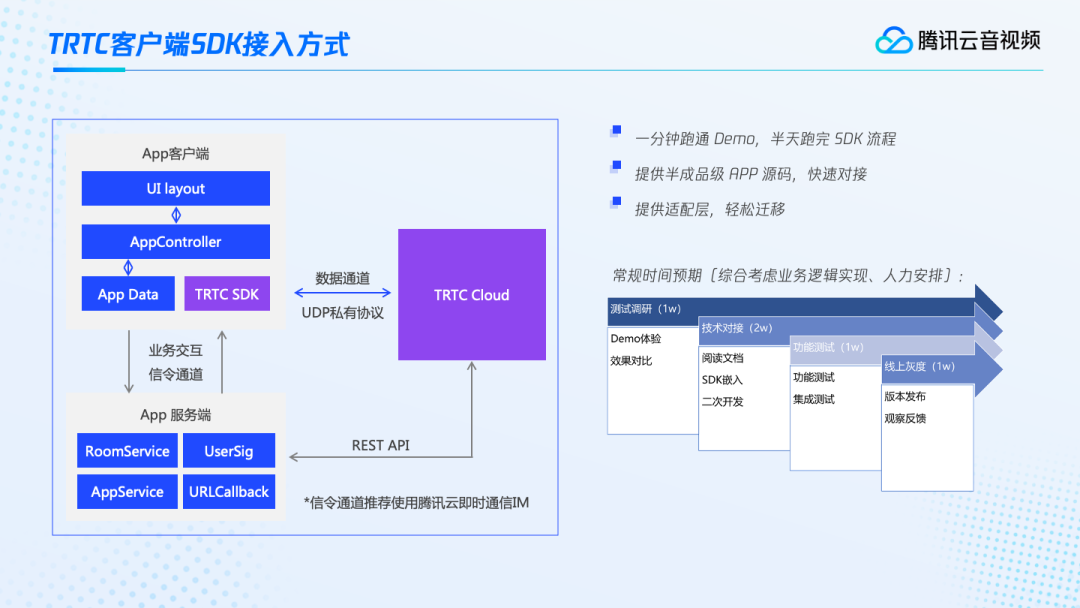Click the purple TRTC SDK block
This screenshot has height=608, width=1080.
[227, 294]
